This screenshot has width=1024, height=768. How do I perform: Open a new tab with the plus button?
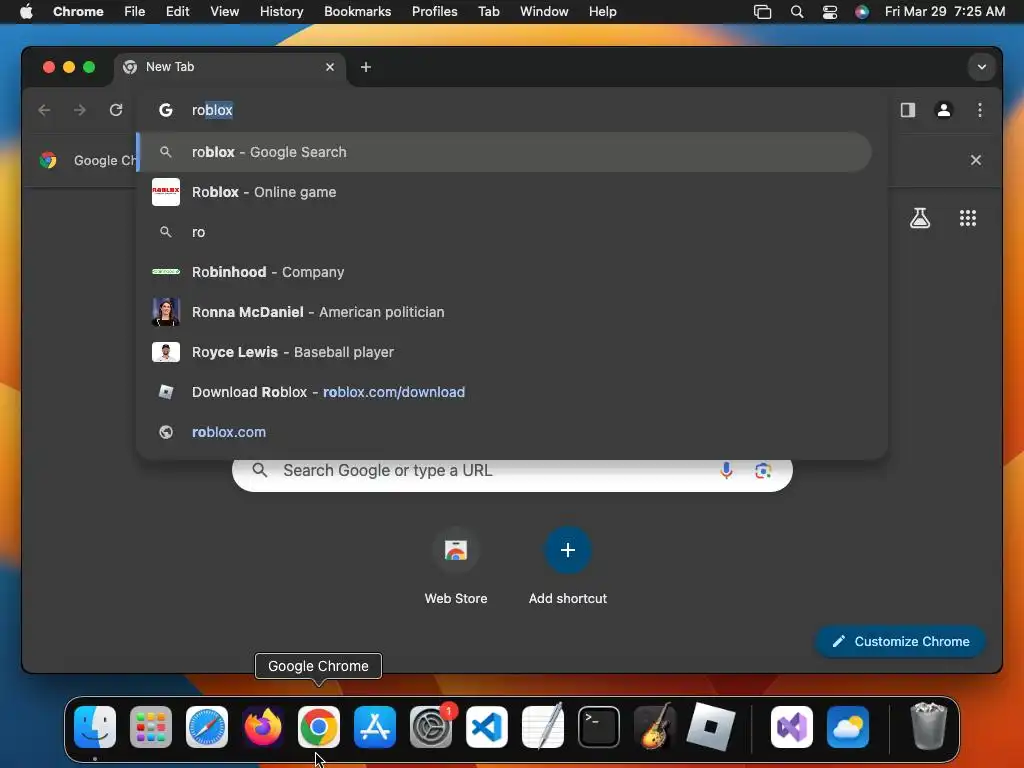pyautogui.click(x=366, y=67)
